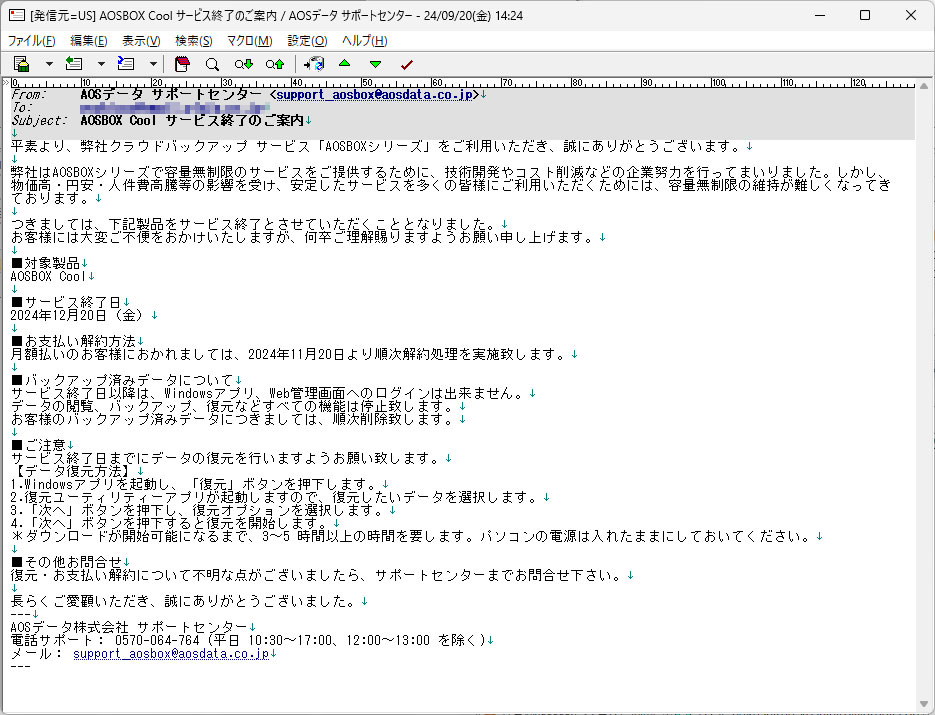
Task: Click the sender email link in From header
Action: point(374,94)
